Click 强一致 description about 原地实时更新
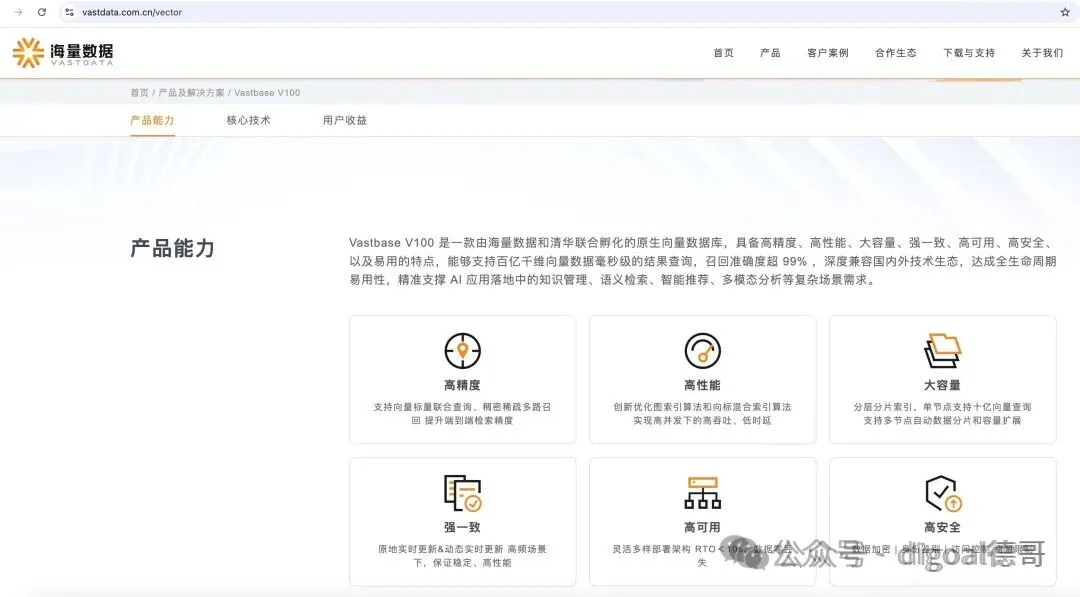The image size is (1080, 597). point(462,556)
